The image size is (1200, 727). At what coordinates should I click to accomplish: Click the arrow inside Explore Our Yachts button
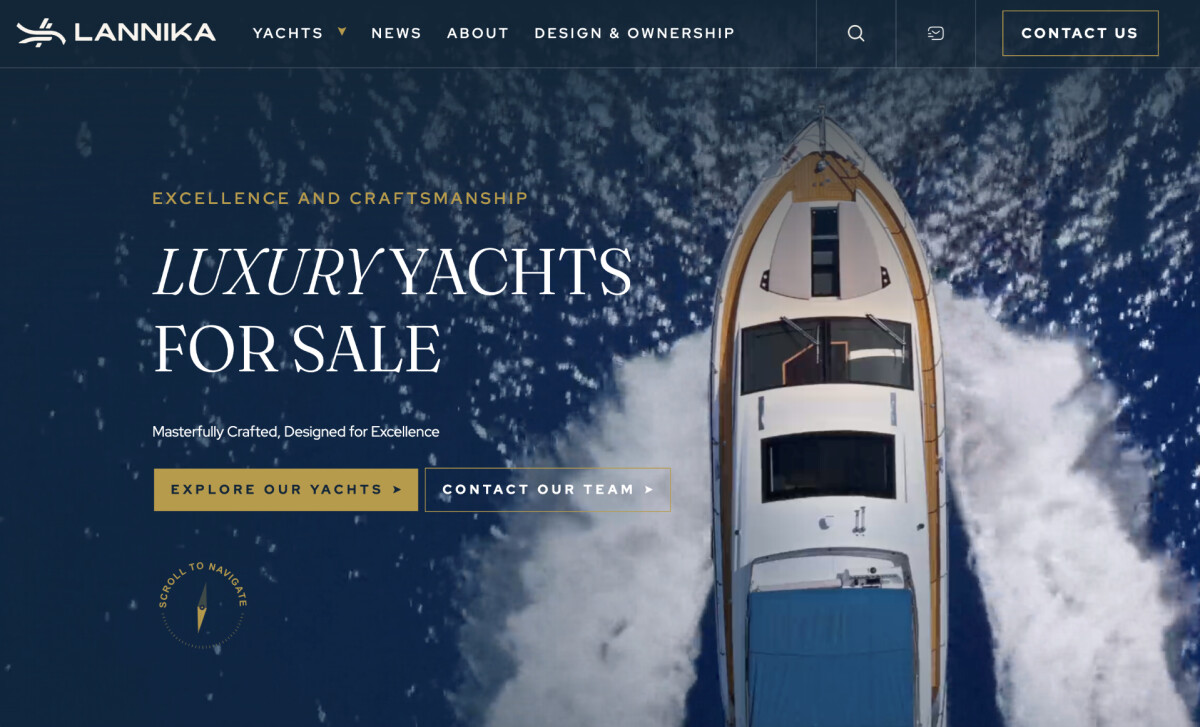(397, 490)
